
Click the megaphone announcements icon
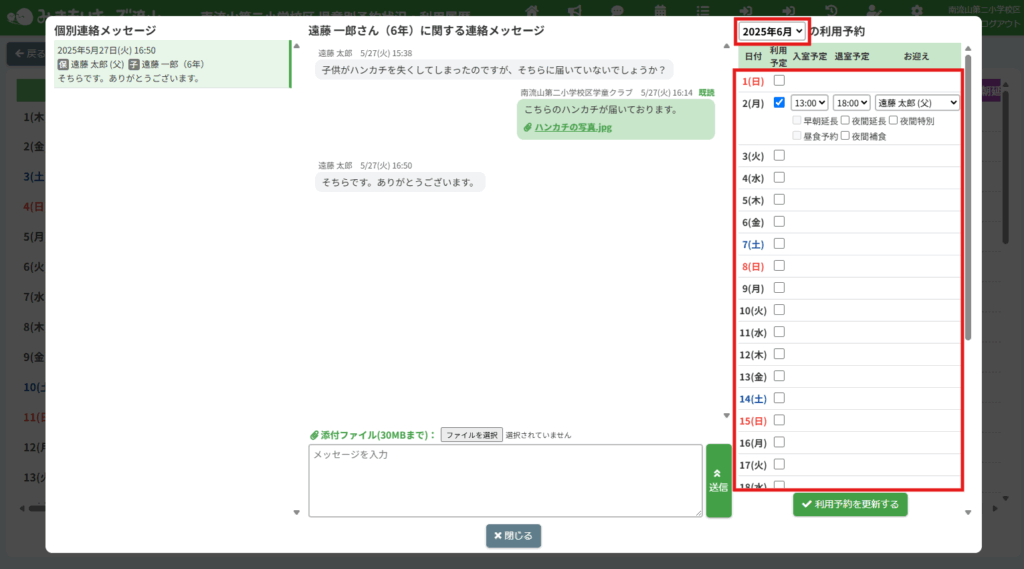[x=573, y=10]
